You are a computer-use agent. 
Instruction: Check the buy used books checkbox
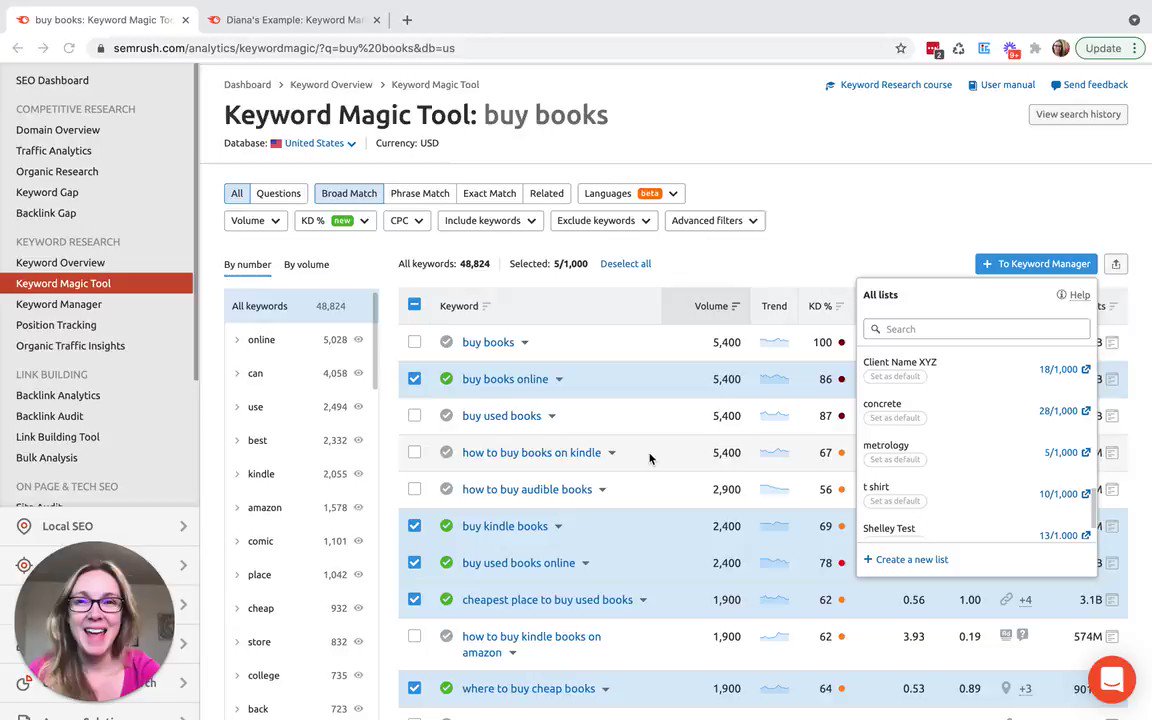(x=414, y=415)
